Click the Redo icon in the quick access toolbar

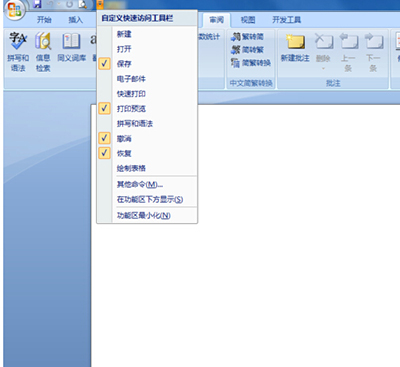(x=70, y=4)
